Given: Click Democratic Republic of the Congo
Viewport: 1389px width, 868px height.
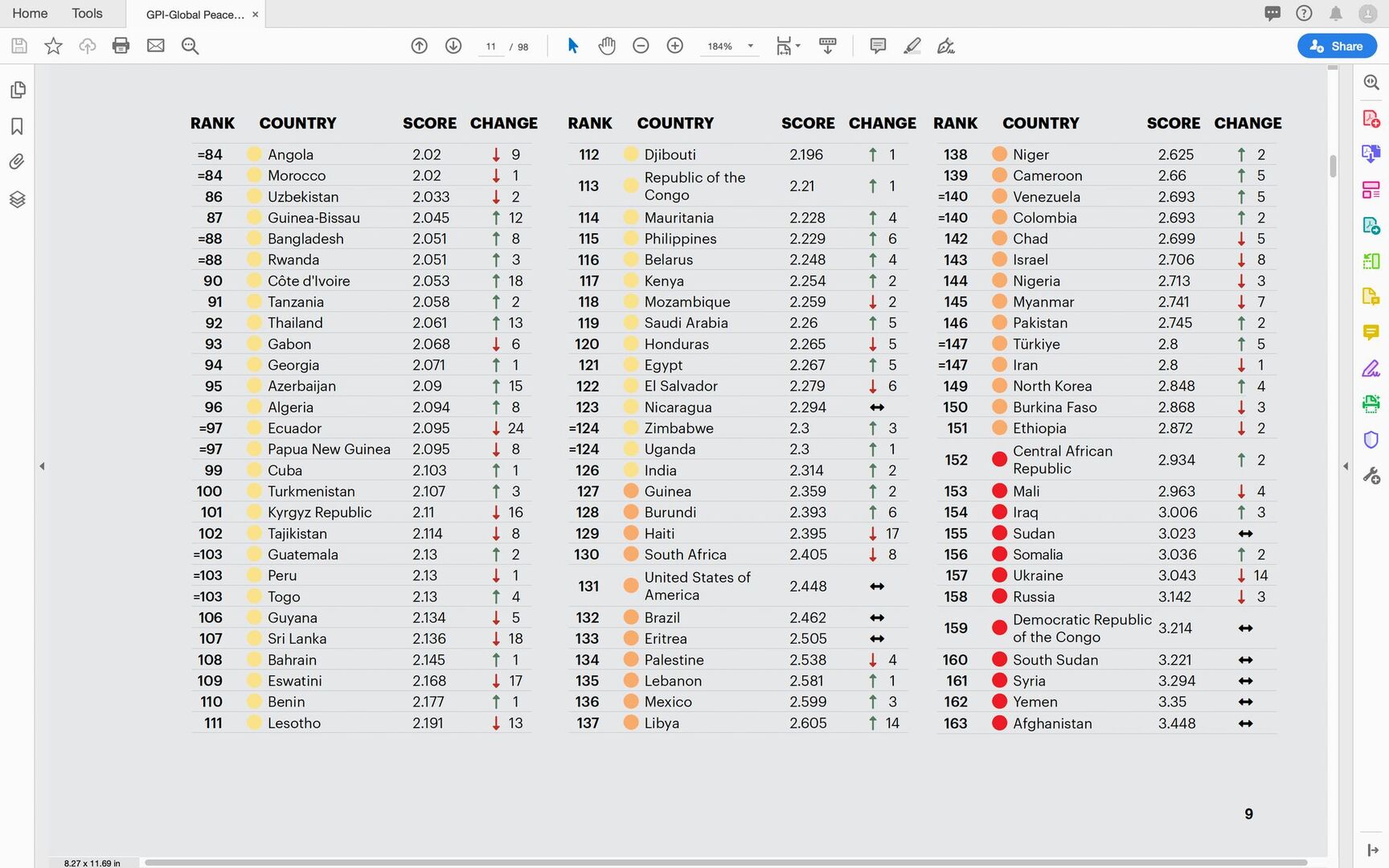Looking at the screenshot, I should coord(1082,628).
